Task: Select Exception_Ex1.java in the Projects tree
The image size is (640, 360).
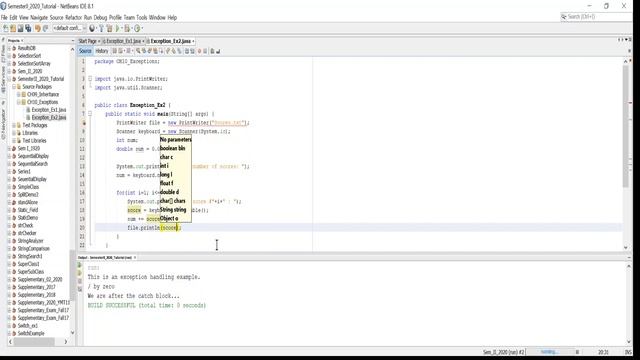Action: click(49, 110)
